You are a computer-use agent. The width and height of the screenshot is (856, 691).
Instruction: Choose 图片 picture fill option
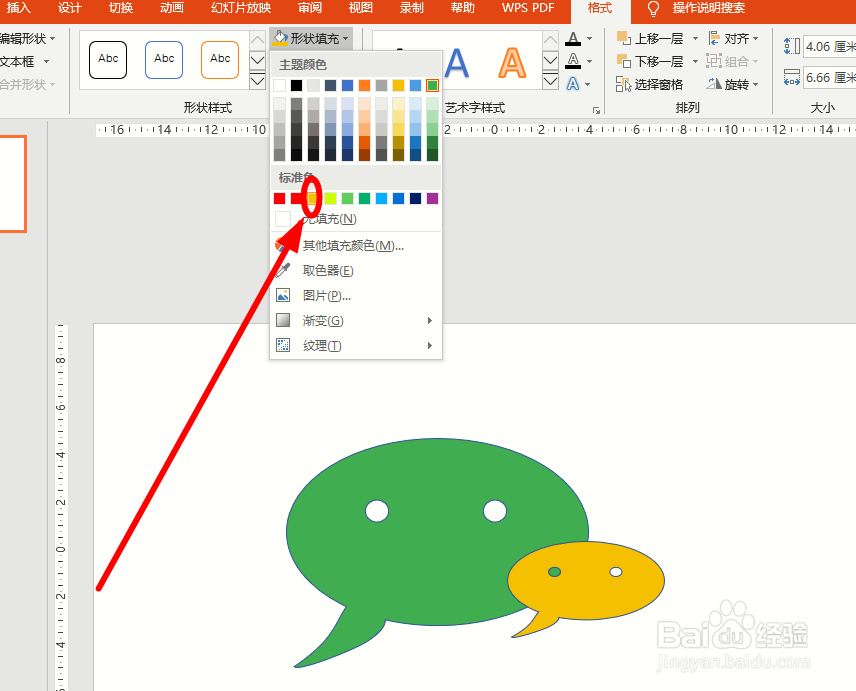[356, 296]
